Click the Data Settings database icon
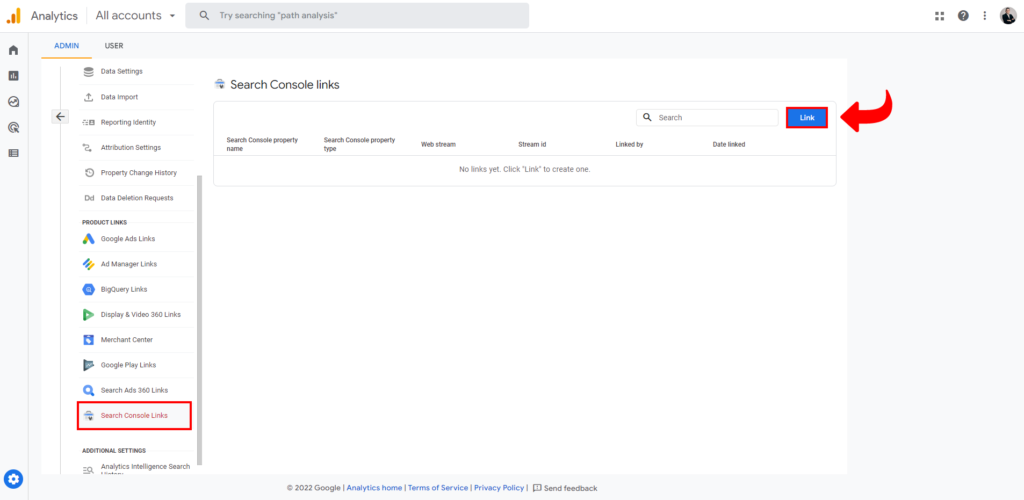The width and height of the screenshot is (1024, 500). point(88,72)
